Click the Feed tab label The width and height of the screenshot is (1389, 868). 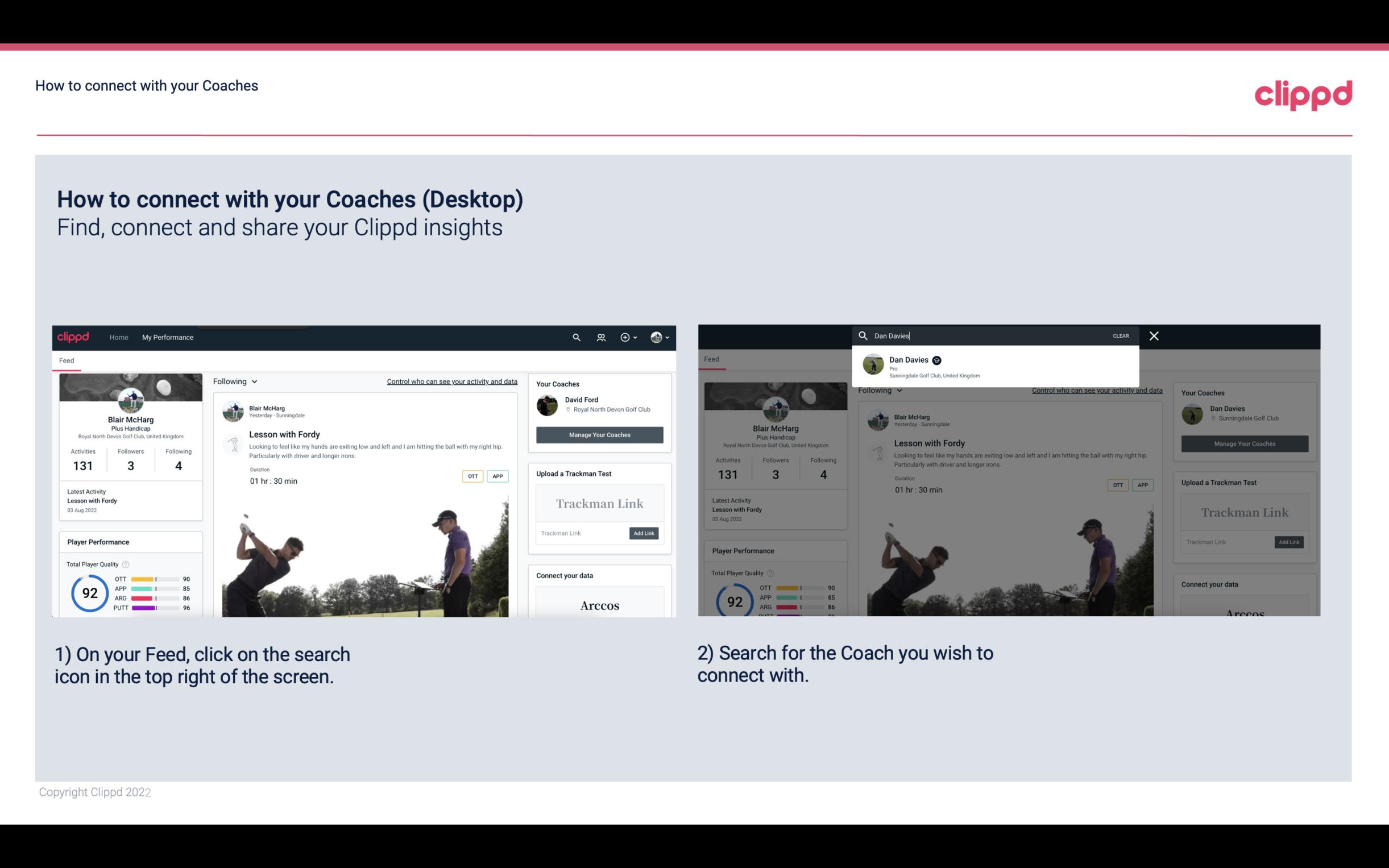66,360
